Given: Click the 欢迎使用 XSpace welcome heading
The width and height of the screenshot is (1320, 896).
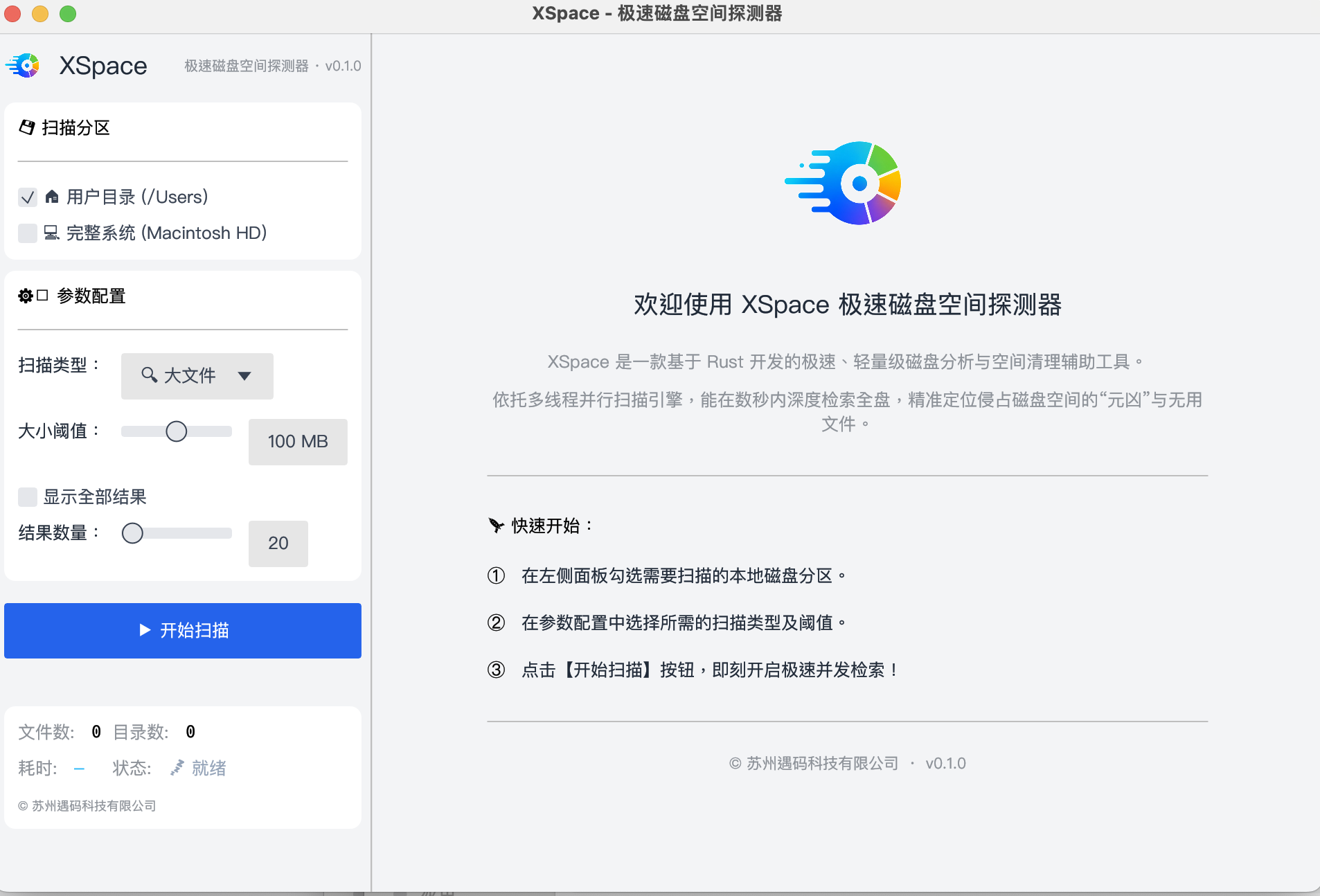Looking at the screenshot, I should [x=848, y=305].
